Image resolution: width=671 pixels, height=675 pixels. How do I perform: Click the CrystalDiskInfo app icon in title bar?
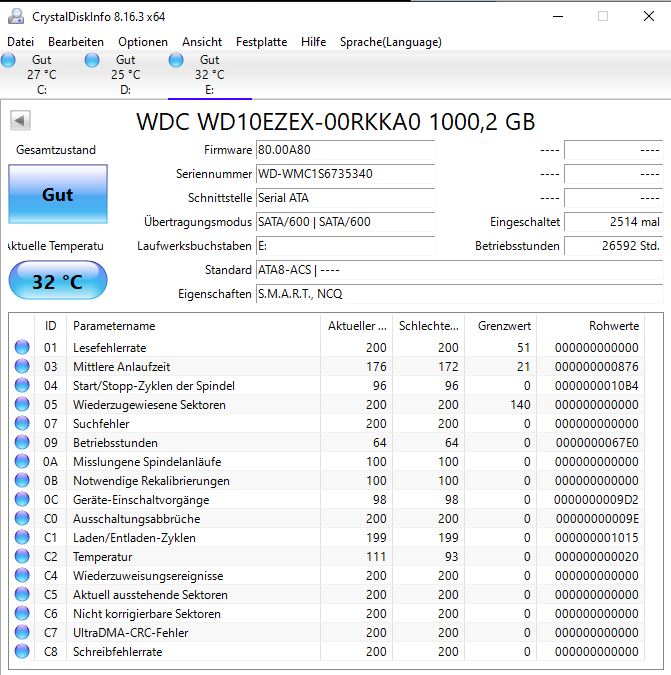(x=16, y=16)
